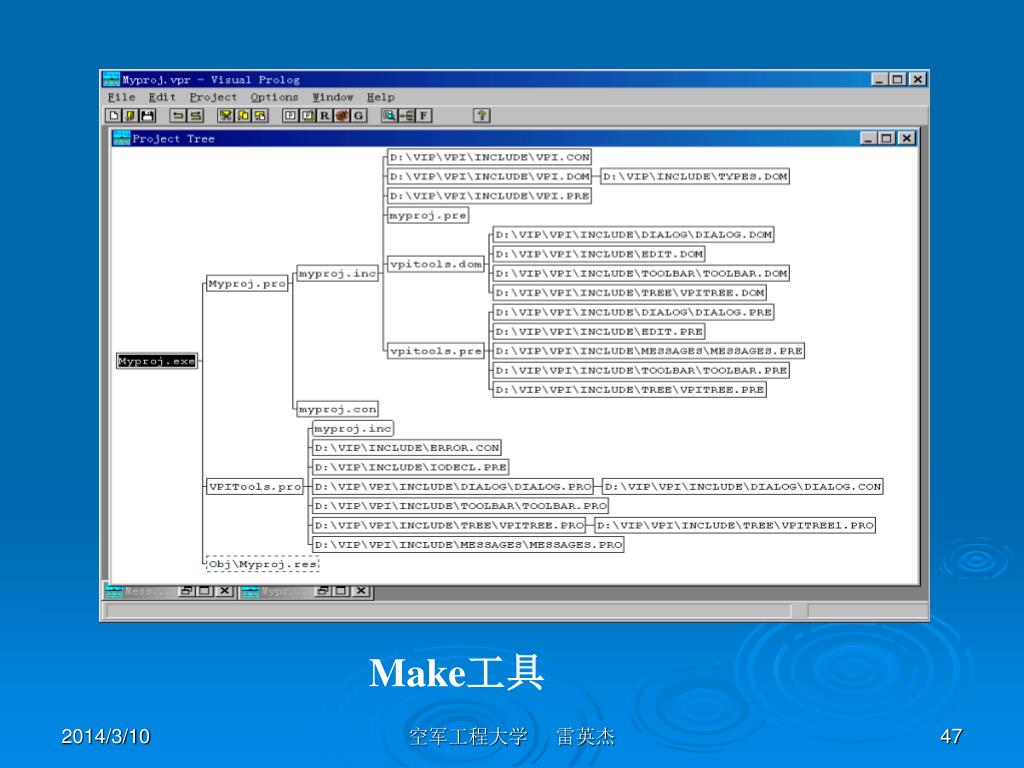This screenshot has width=1024, height=768.
Task: Open the Project menu
Action: (213, 97)
